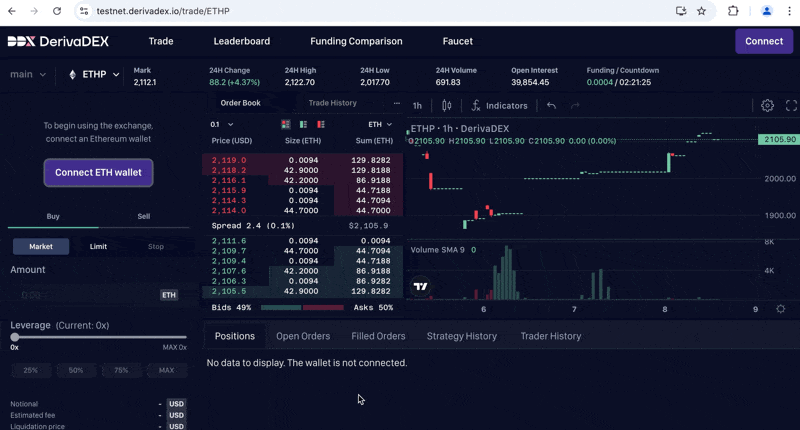Click the 2105.90 price label on chart axis
This screenshot has height=430, width=800.
[x=779, y=139]
